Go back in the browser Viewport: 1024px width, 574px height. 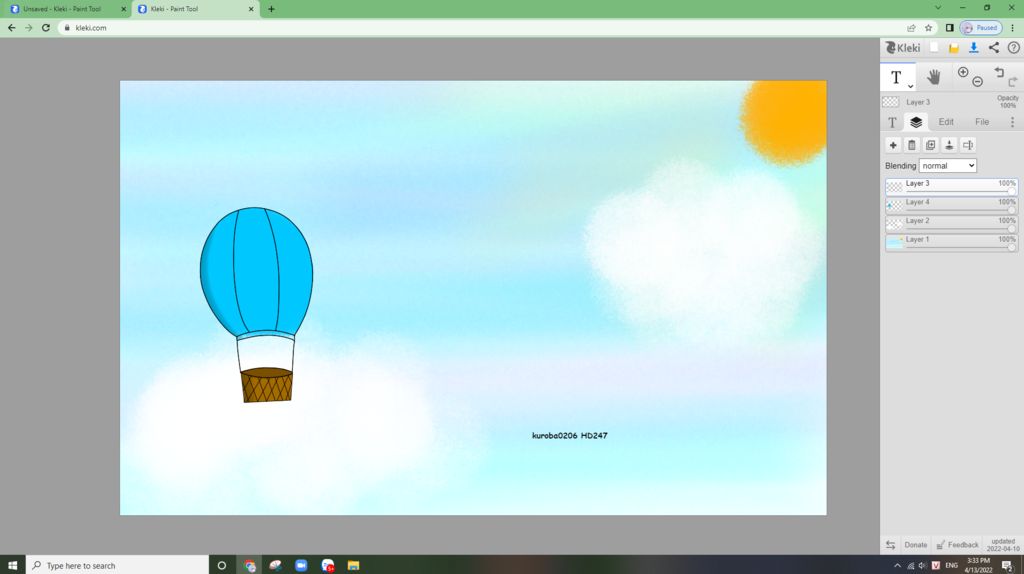11,28
